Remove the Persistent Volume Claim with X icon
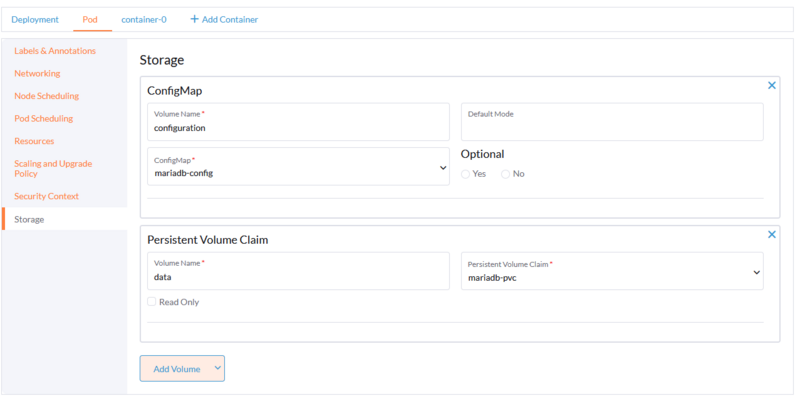800x411 pixels. 771,234
